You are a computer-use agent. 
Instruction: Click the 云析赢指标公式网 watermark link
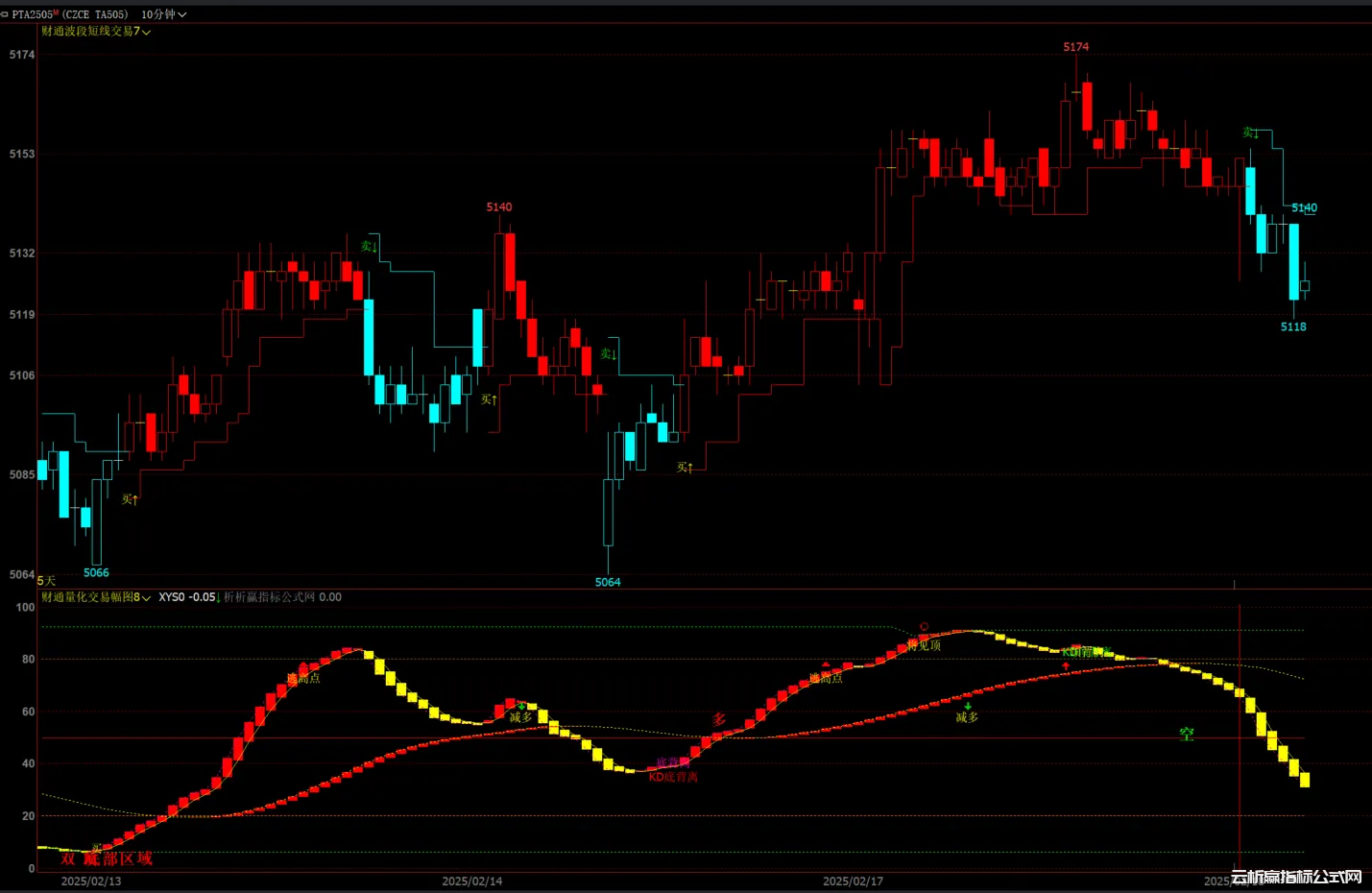(x=1296, y=877)
